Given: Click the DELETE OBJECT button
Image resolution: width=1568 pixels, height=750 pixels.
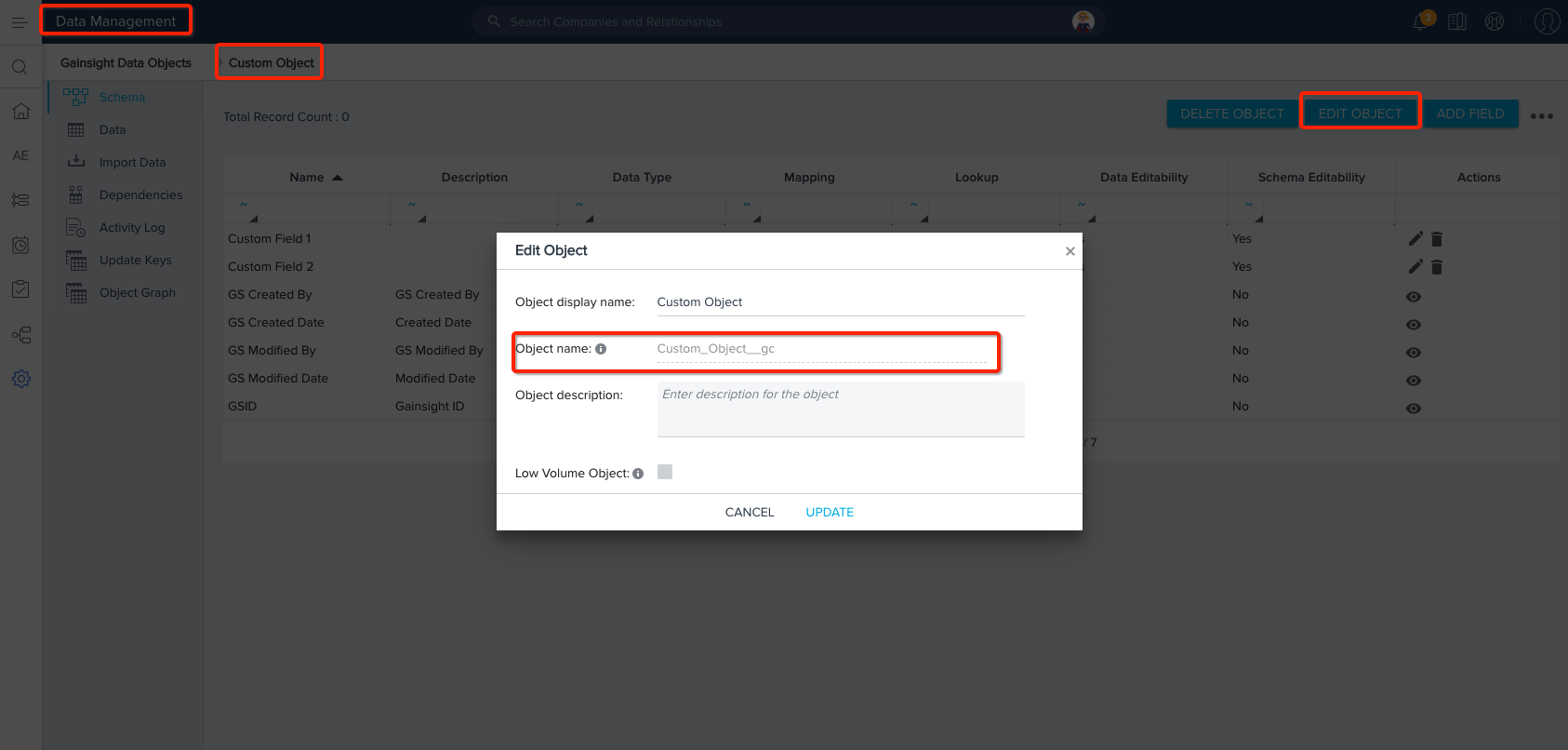Looking at the screenshot, I should 1232,114.
